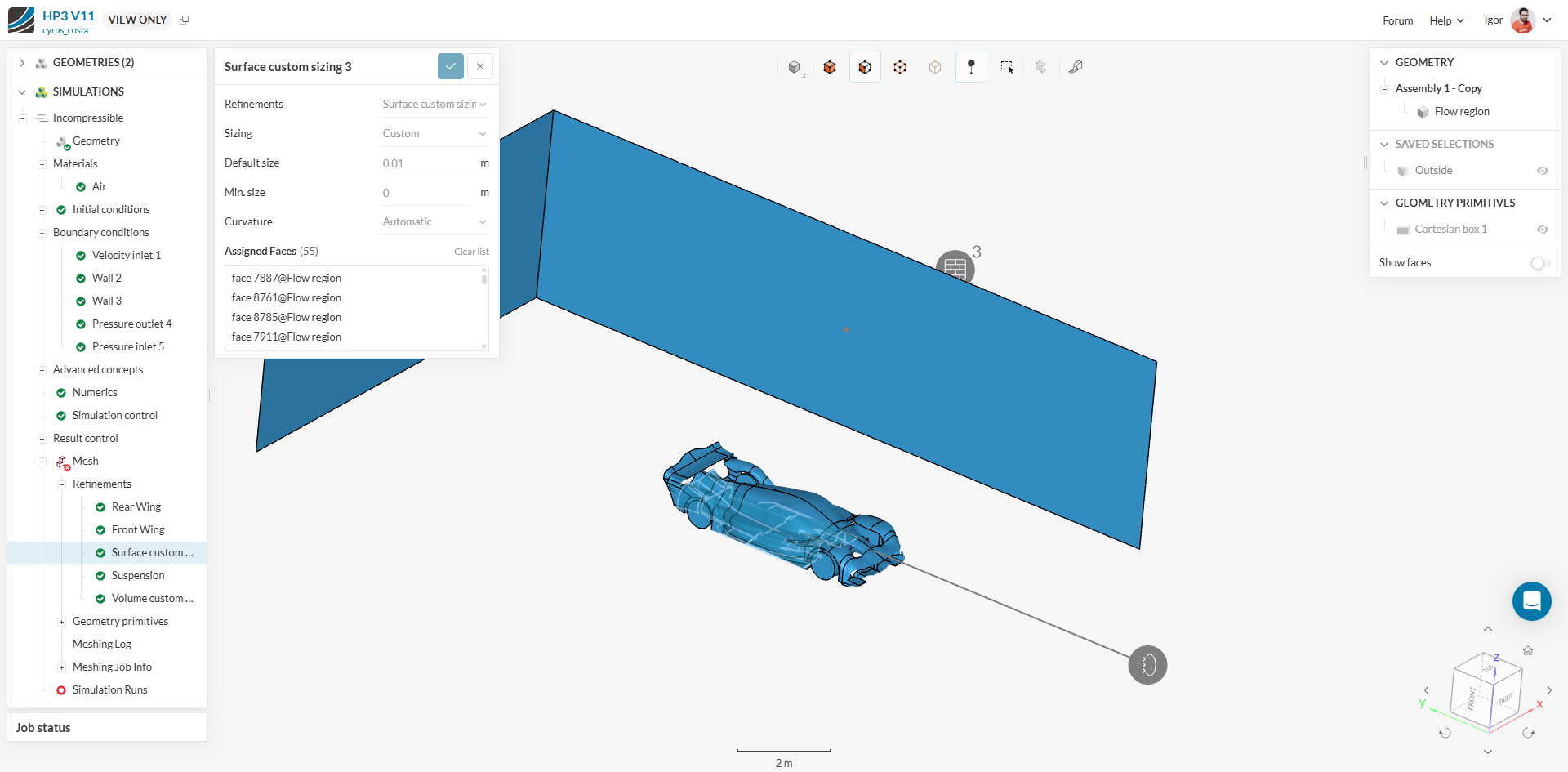Open the Simulation control settings
This screenshot has height=772, width=1568.
(x=115, y=416)
